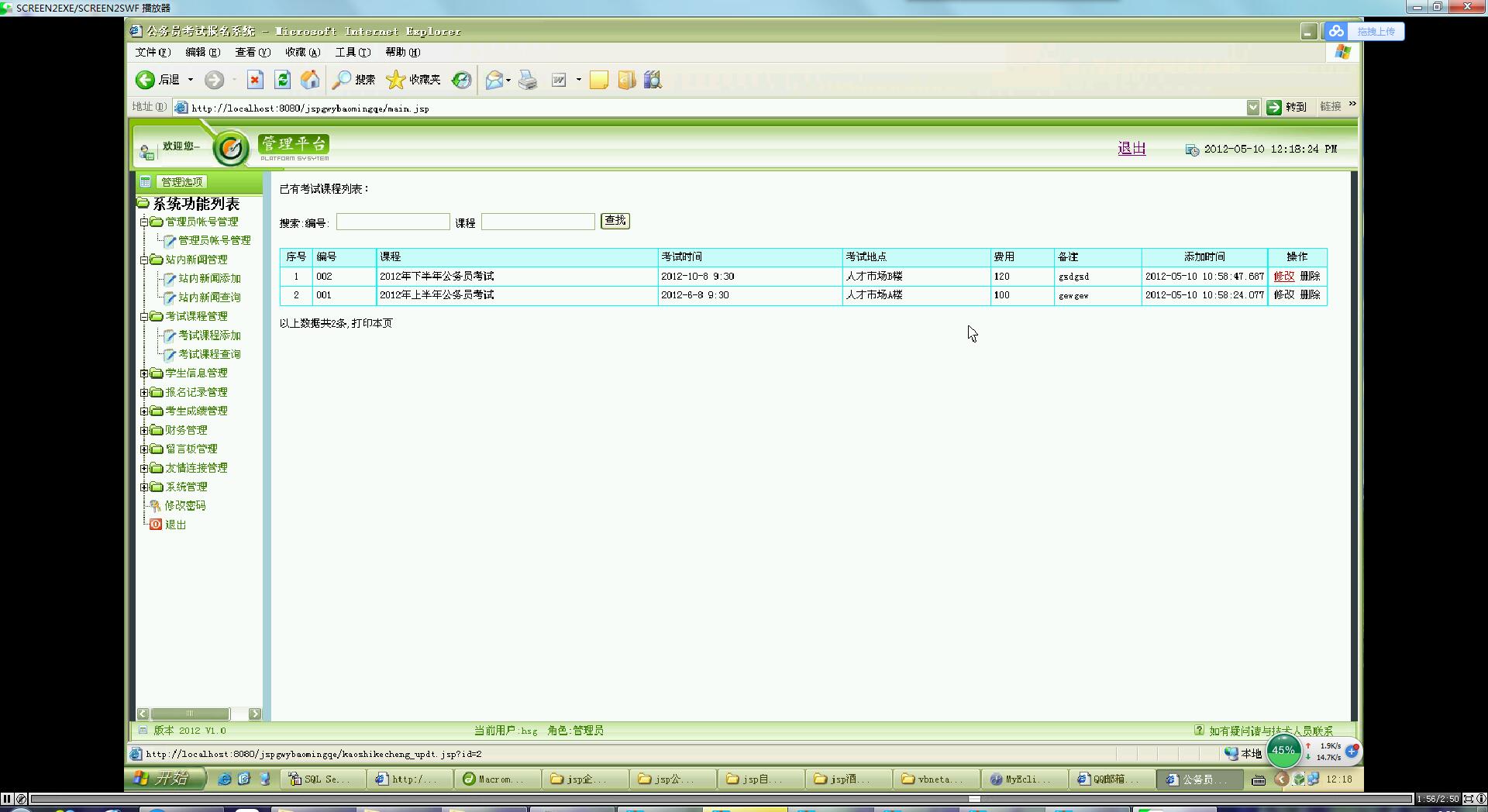This screenshot has height=812, width=1488.
Task: Click the Print toolbar icon
Action: click(x=528, y=80)
